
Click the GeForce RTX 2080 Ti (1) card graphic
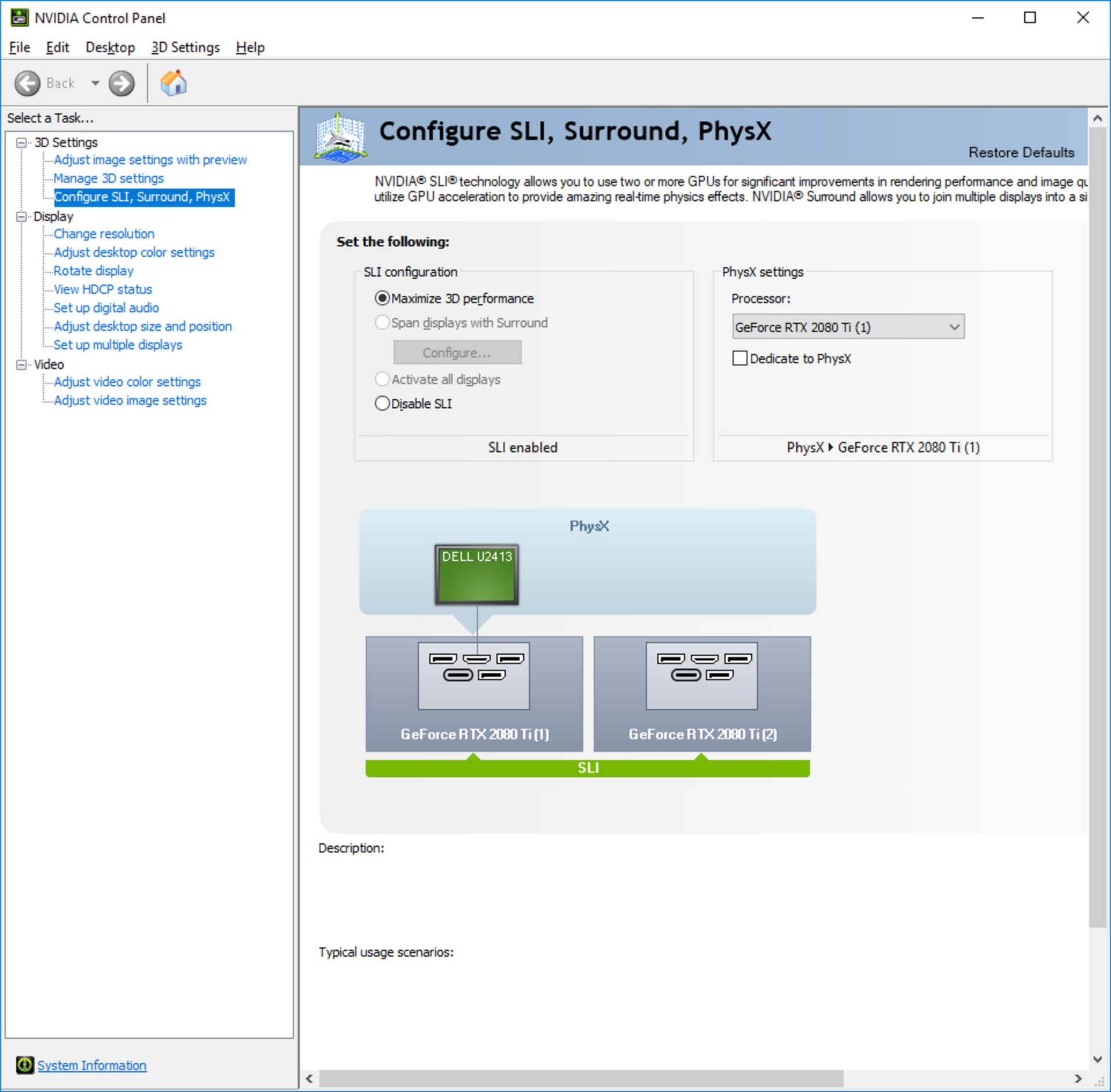tap(474, 693)
